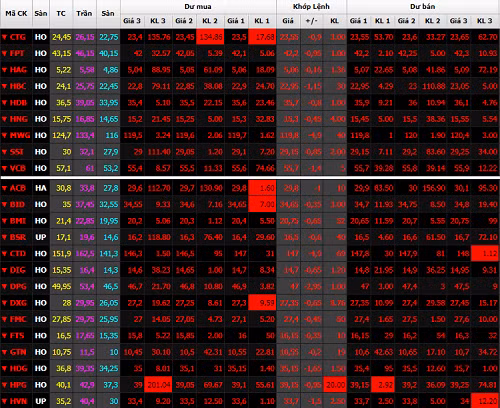This screenshot has height=408, width=500.
Task: Click the down-arrow icon next to FPT
Action: [4, 54]
